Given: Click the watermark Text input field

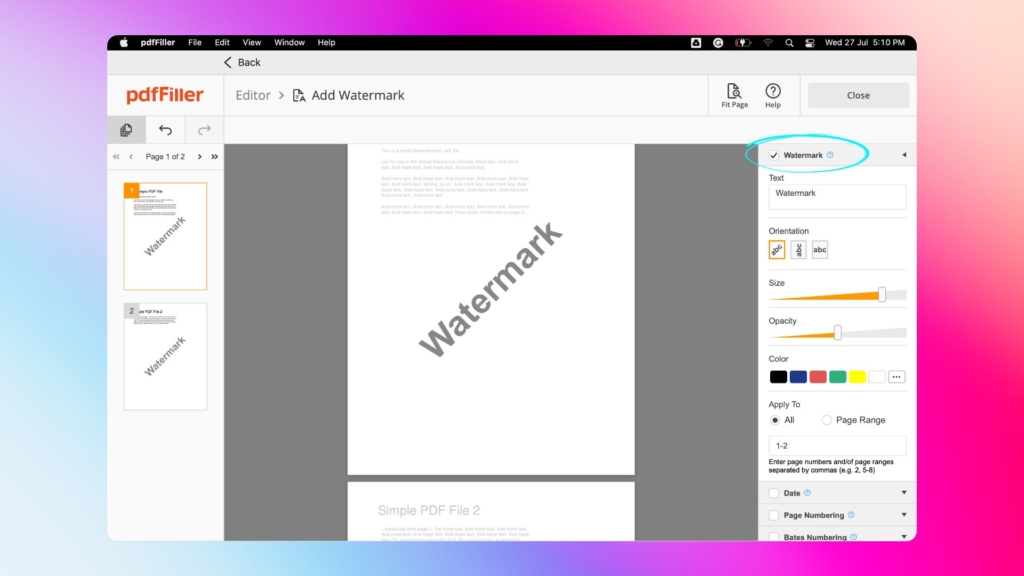Looking at the screenshot, I should (837, 197).
